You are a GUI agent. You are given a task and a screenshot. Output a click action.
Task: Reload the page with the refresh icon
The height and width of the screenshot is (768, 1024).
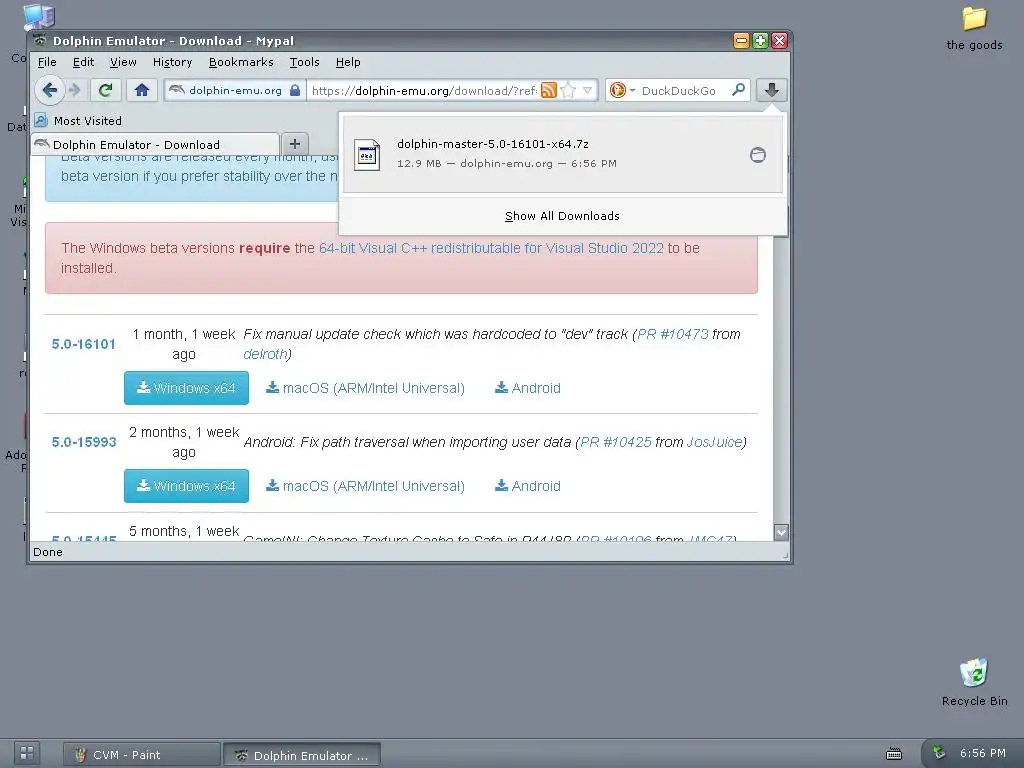(x=105, y=90)
